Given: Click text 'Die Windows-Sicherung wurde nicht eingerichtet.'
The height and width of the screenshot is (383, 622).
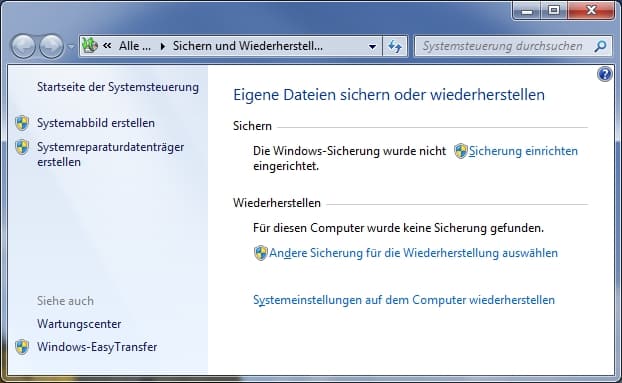Looking at the screenshot, I should [349, 158].
